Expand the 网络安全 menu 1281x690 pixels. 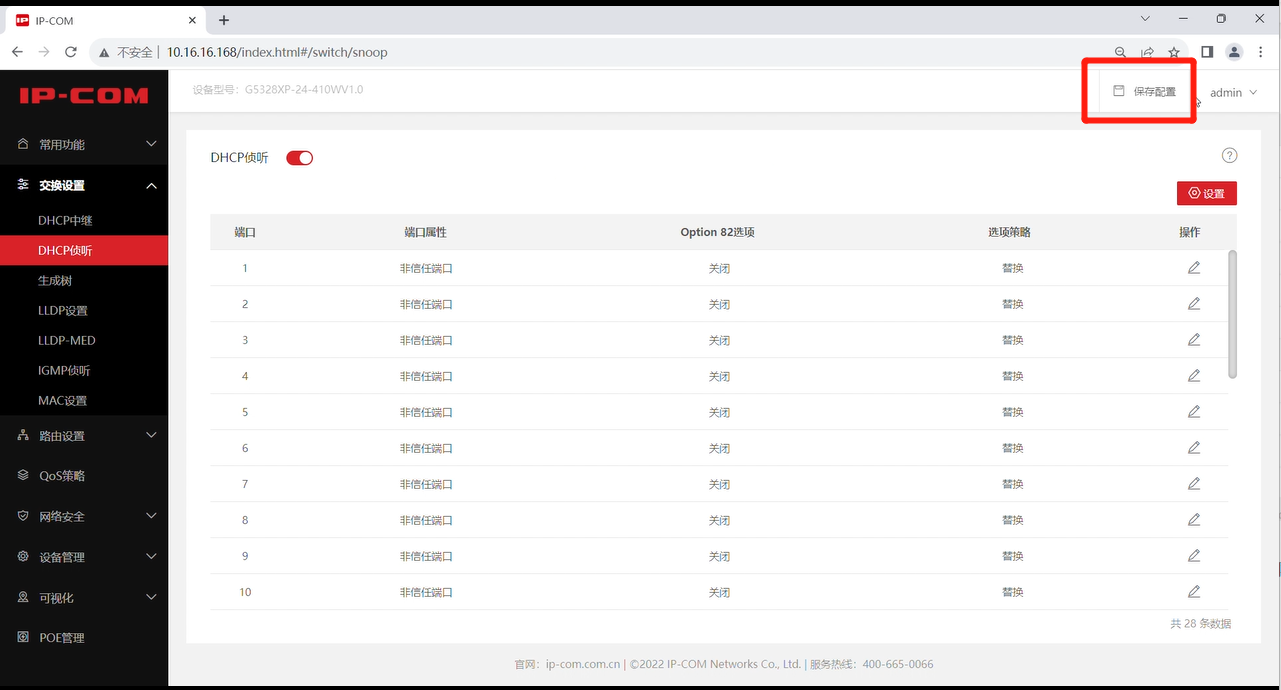pyautogui.click(x=84, y=516)
